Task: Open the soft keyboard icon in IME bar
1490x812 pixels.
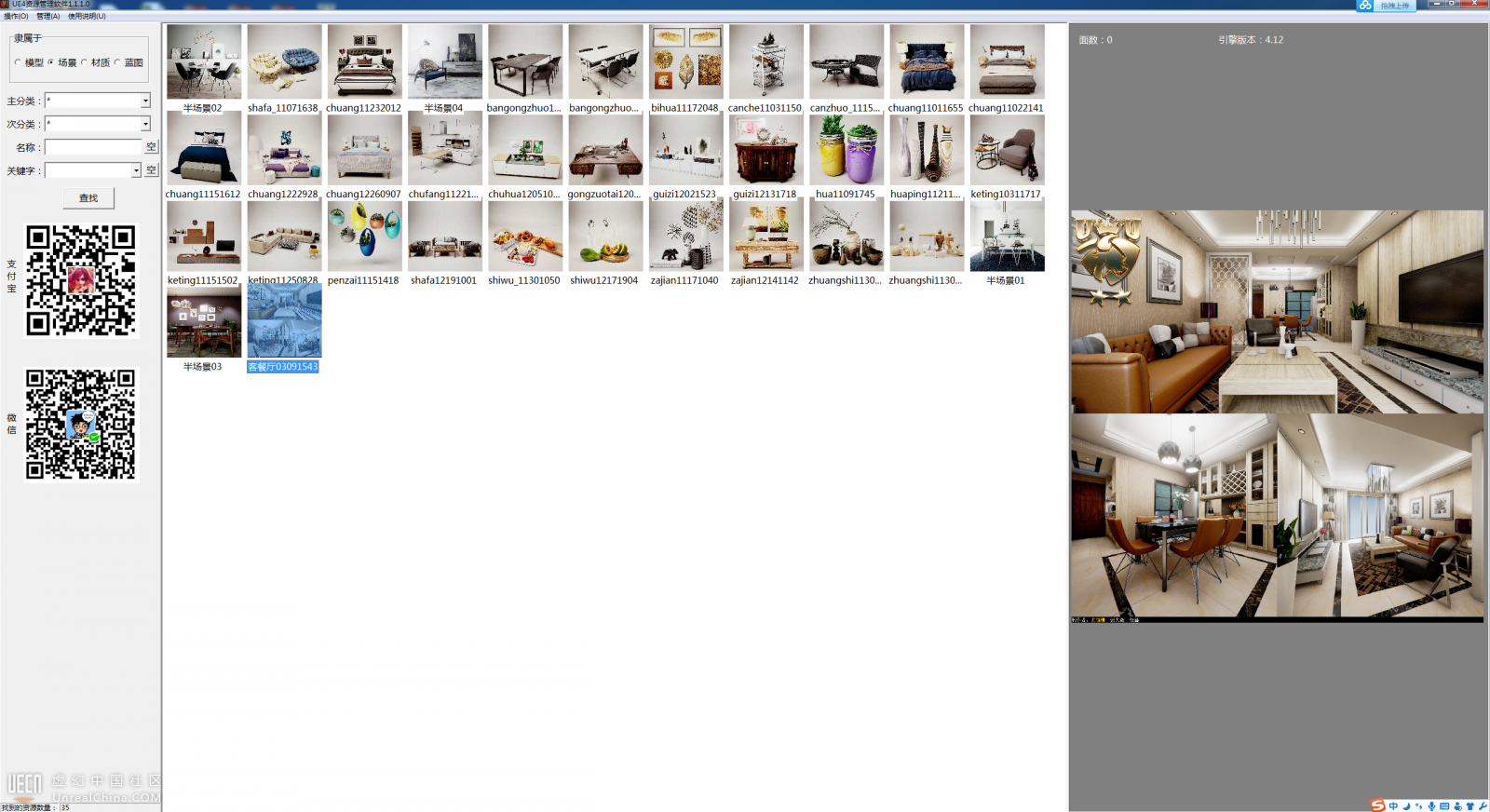Action: (x=1444, y=806)
